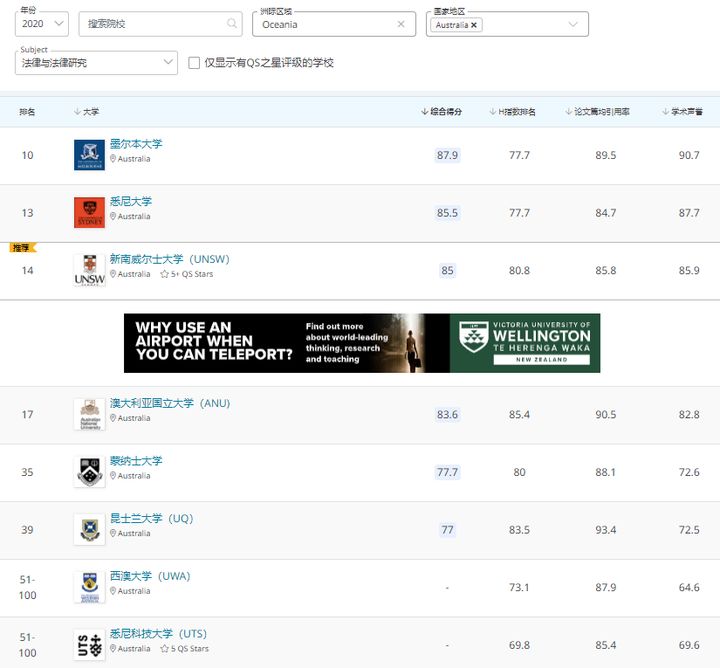Image resolution: width=720 pixels, height=668 pixels.
Task: Click the university search input field
Action: tap(160, 24)
